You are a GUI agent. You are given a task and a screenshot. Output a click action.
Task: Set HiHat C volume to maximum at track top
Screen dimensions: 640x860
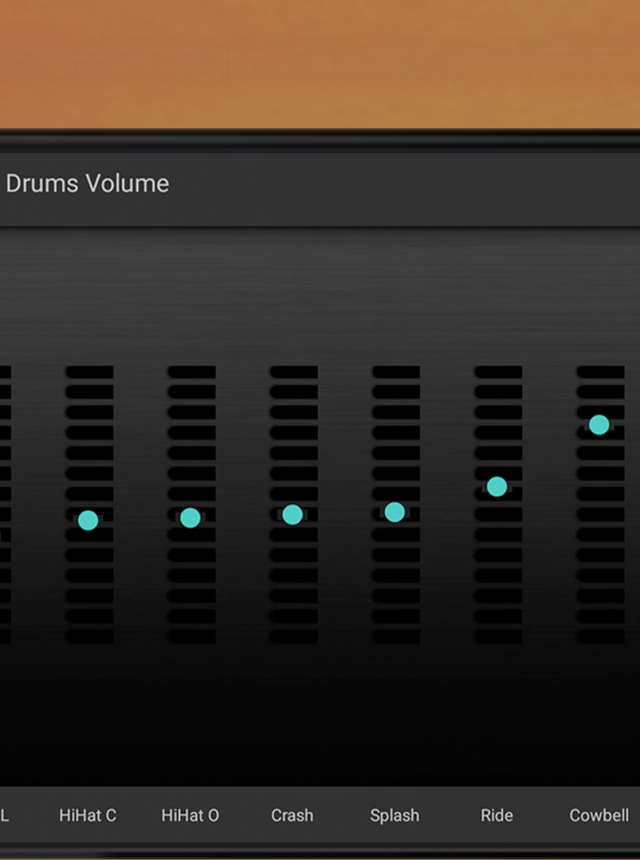click(x=89, y=373)
